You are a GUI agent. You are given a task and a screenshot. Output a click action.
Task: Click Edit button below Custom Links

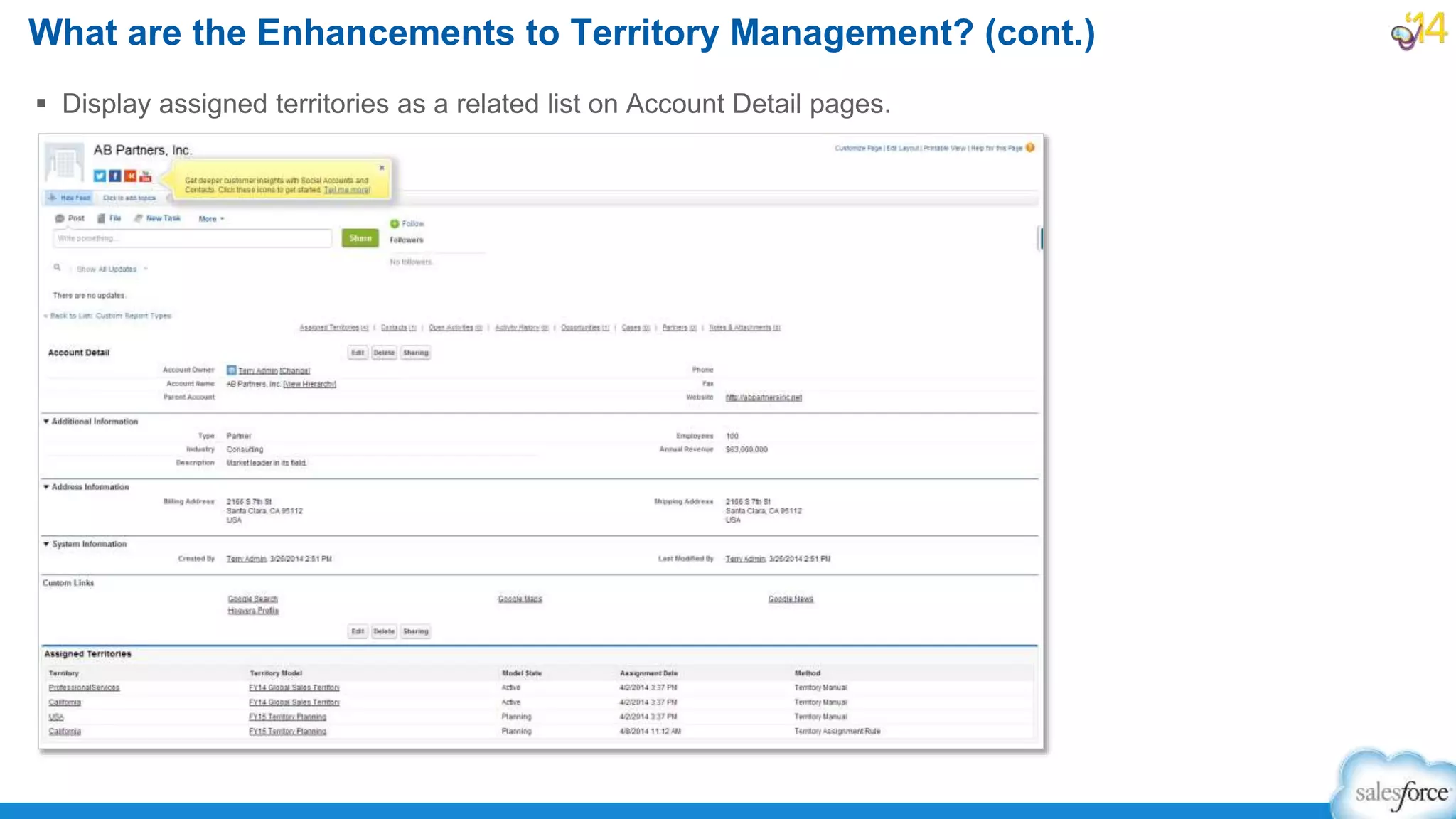pos(358,631)
